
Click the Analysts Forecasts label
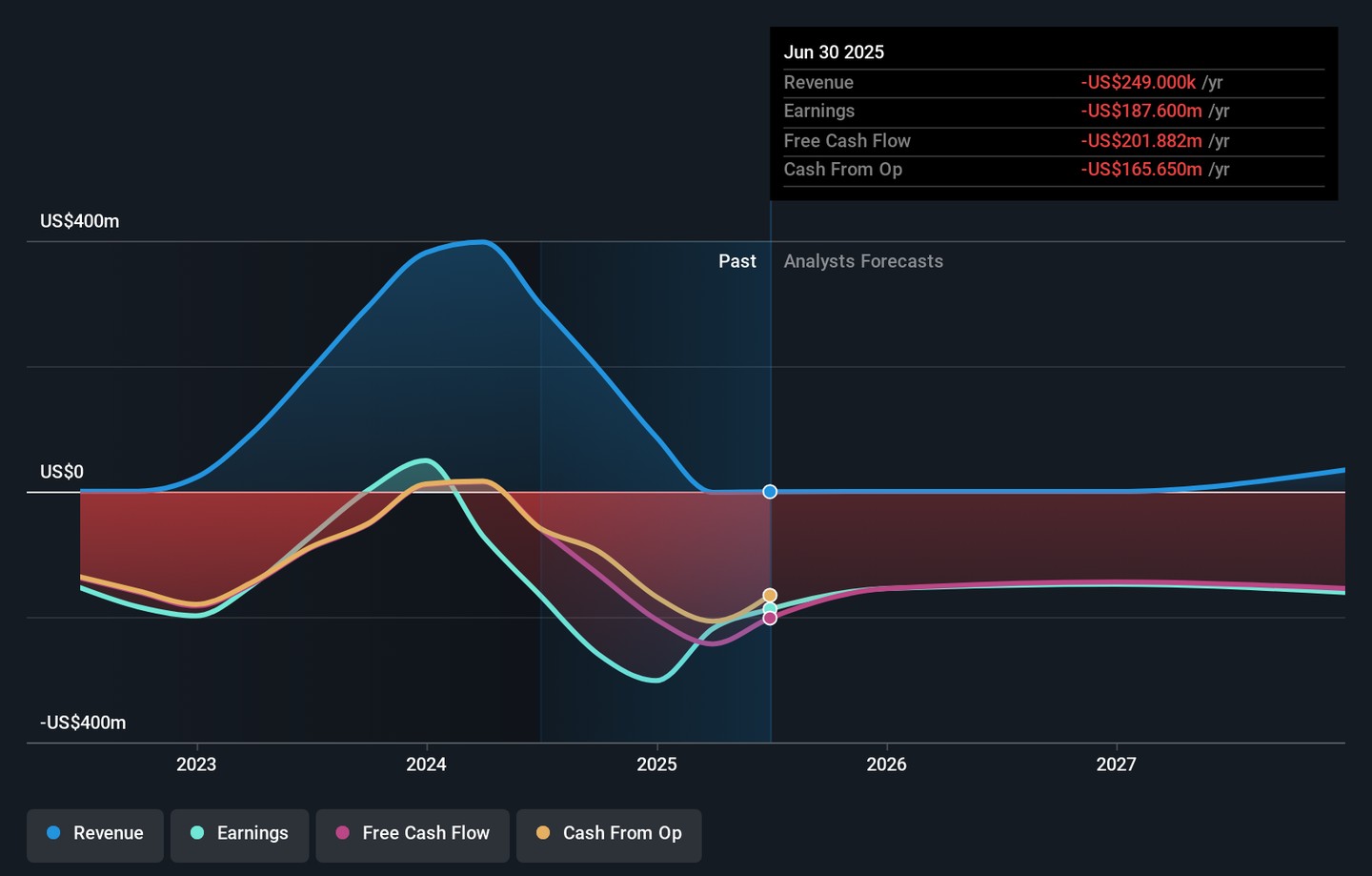coord(863,261)
